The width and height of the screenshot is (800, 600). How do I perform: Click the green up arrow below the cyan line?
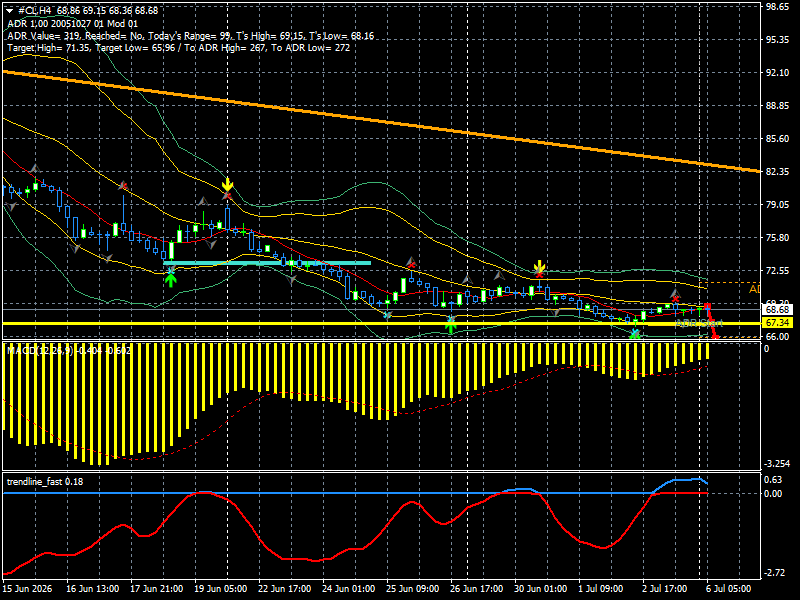[171, 279]
